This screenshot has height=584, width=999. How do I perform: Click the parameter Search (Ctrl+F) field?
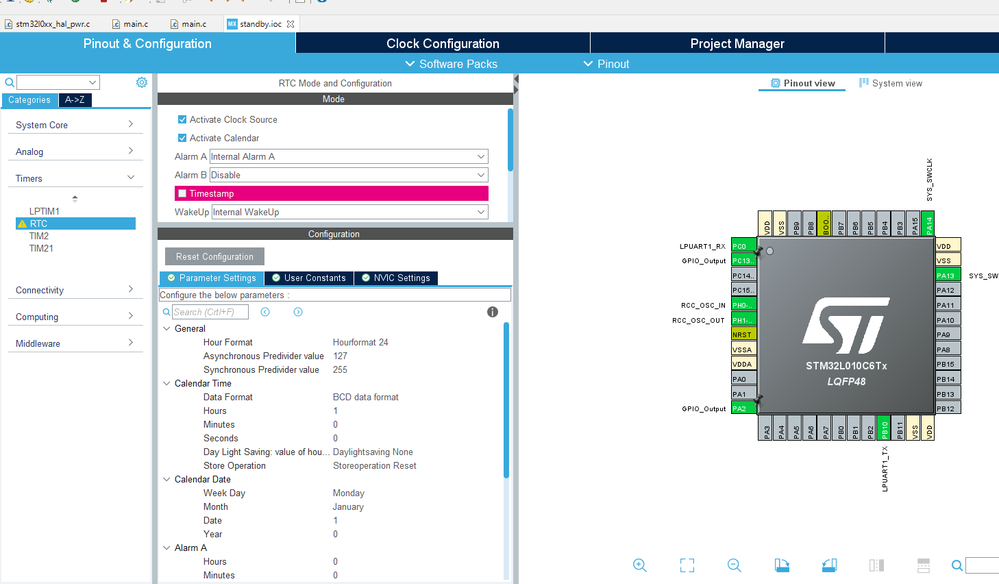210,312
